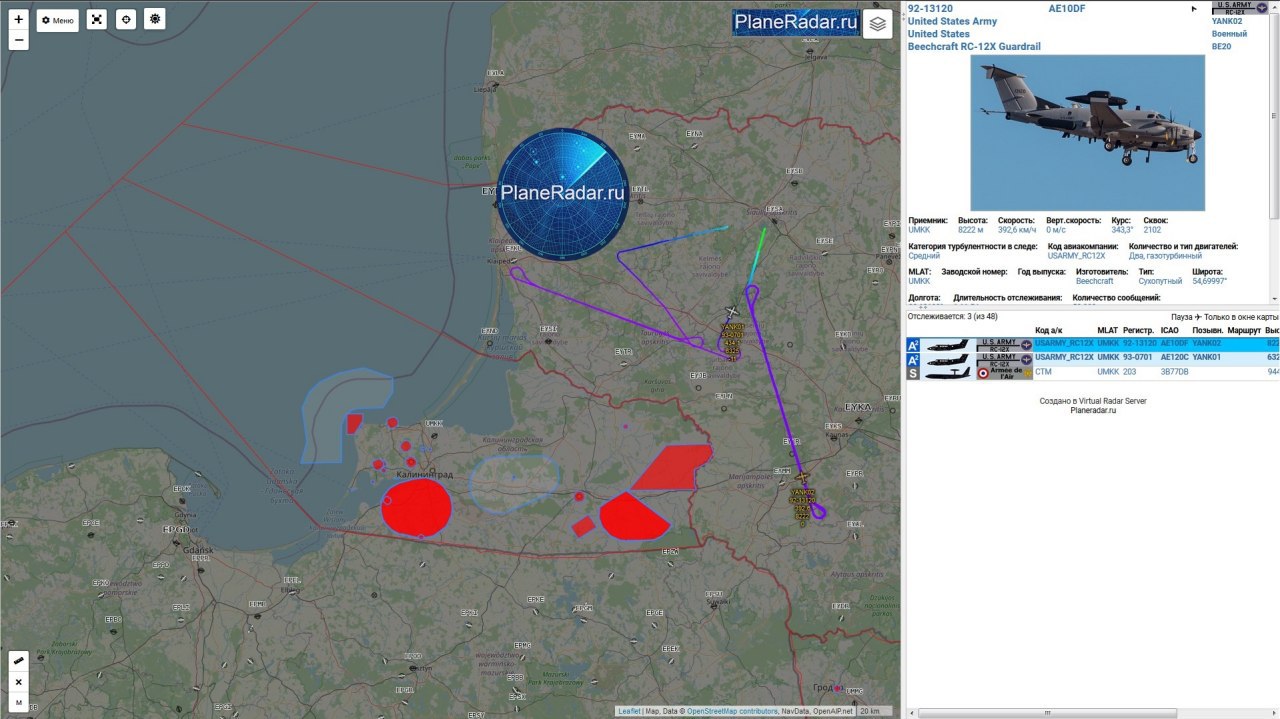
Task: Click the squawk value 2102
Action: [x=1152, y=230]
